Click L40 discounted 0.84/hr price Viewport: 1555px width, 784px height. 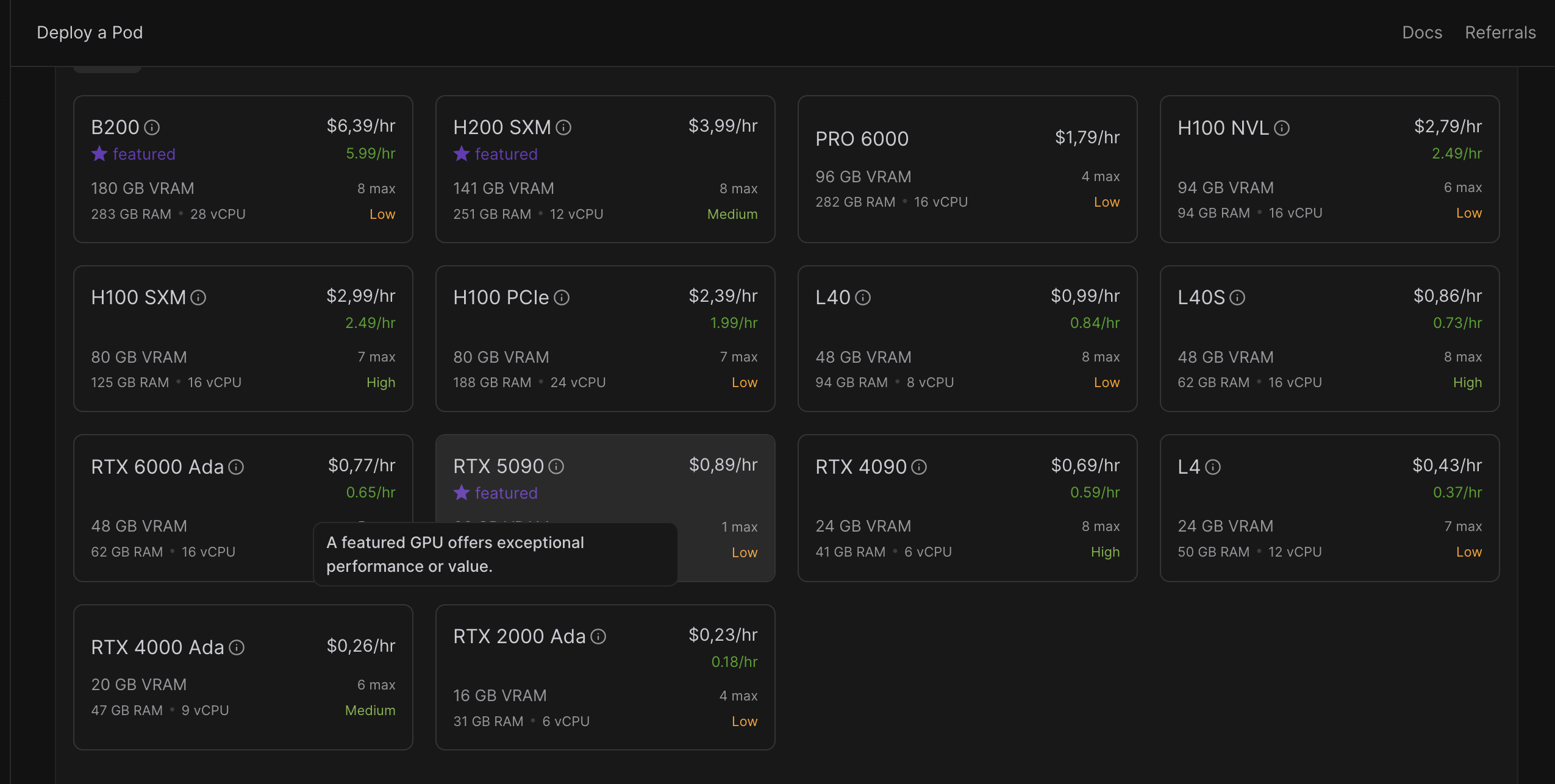click(1095, 323)
